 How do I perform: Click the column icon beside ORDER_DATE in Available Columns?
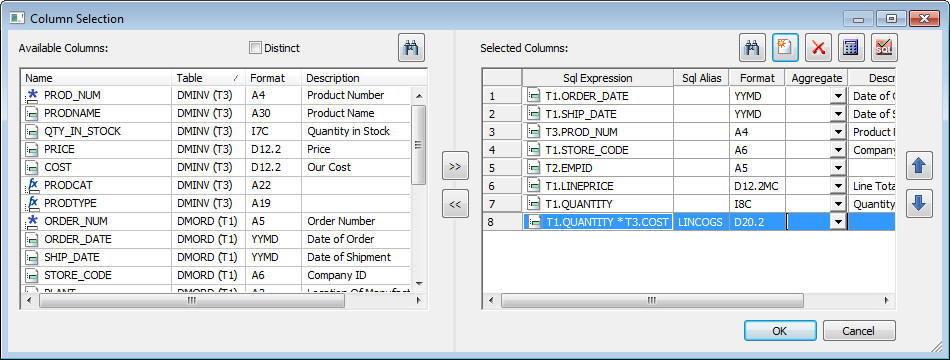click(x=33, y=239)
